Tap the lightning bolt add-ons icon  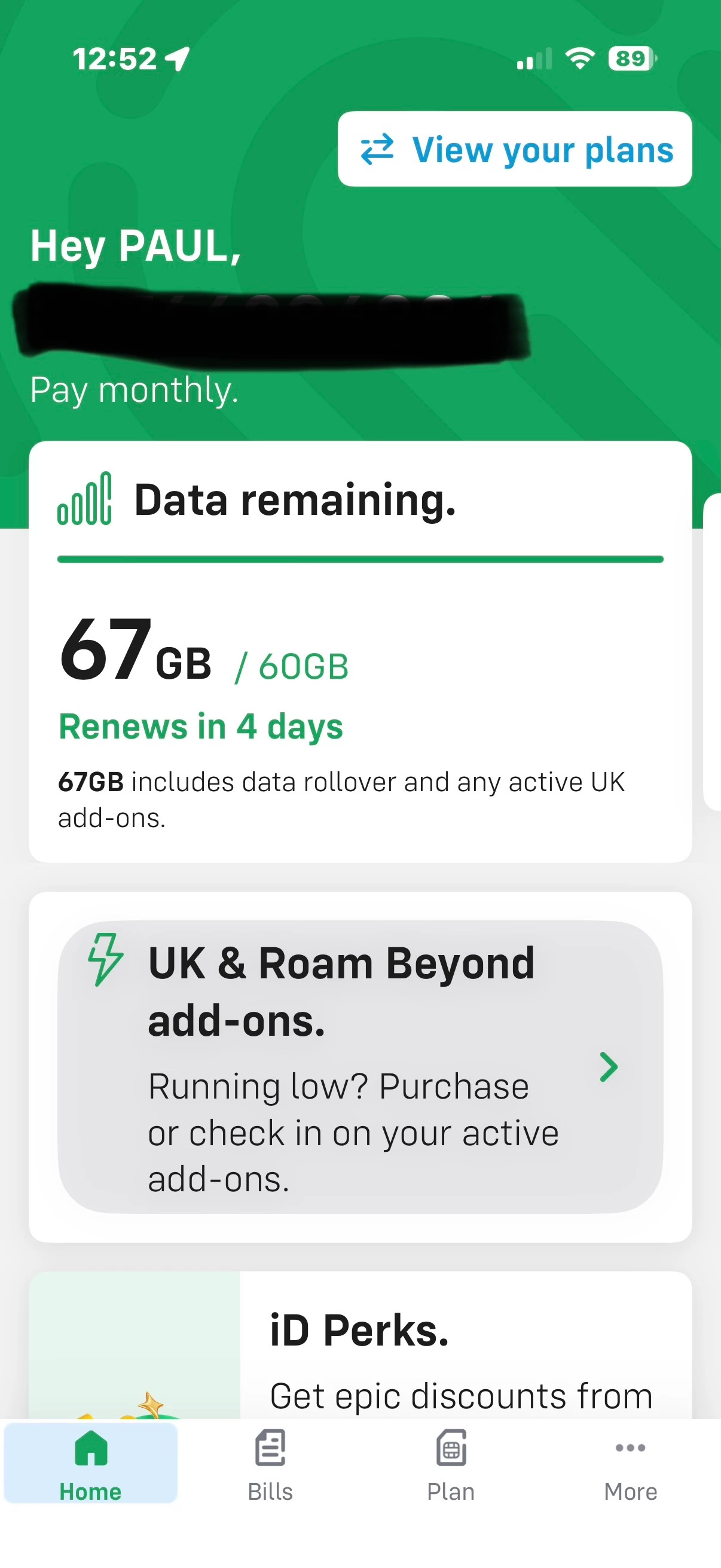click(105, 960)
